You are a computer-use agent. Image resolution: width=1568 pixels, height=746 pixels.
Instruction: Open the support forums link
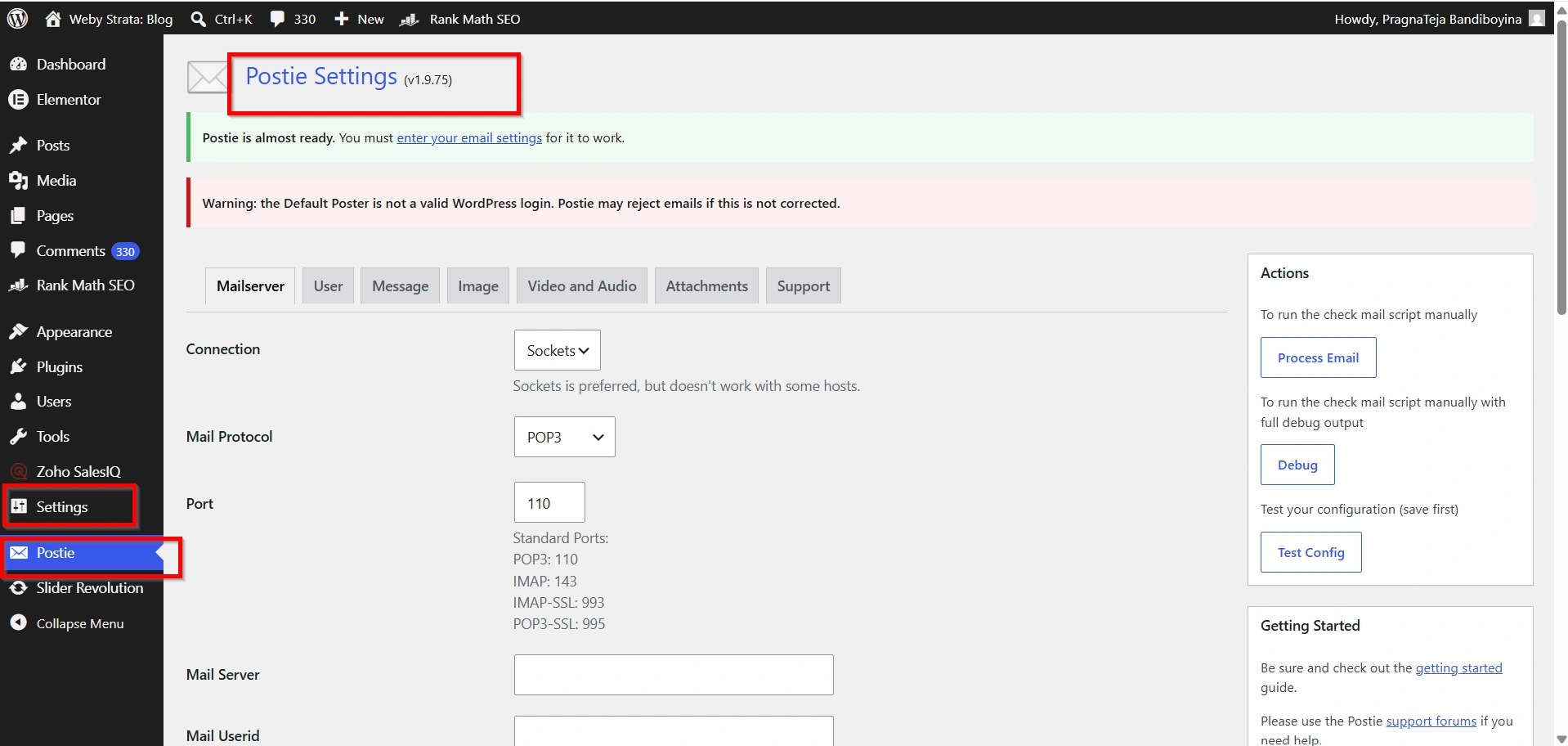(1431, 721)
